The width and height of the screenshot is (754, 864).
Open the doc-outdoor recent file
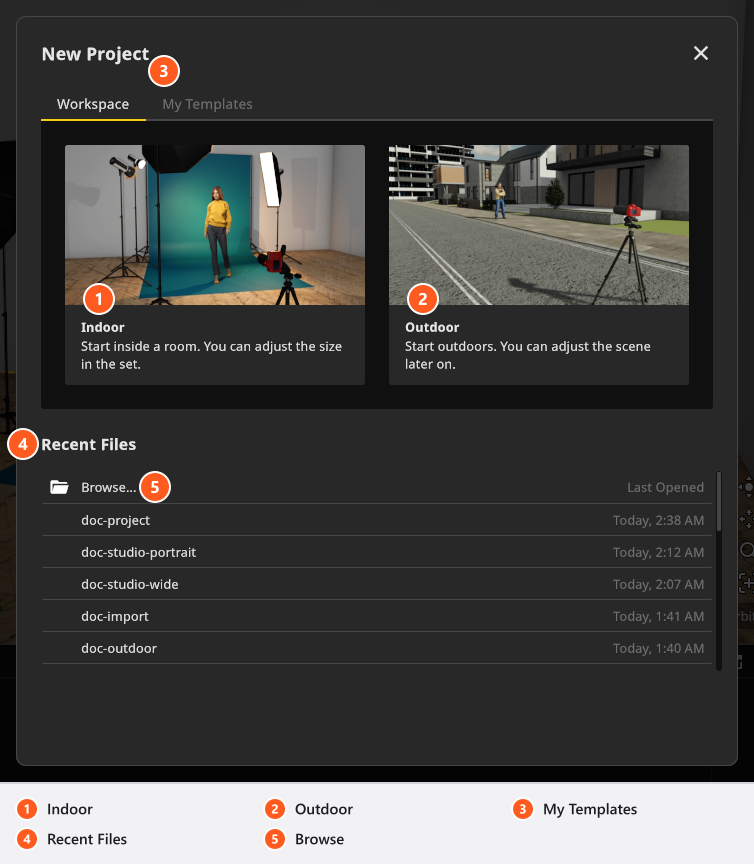[377, 647]
